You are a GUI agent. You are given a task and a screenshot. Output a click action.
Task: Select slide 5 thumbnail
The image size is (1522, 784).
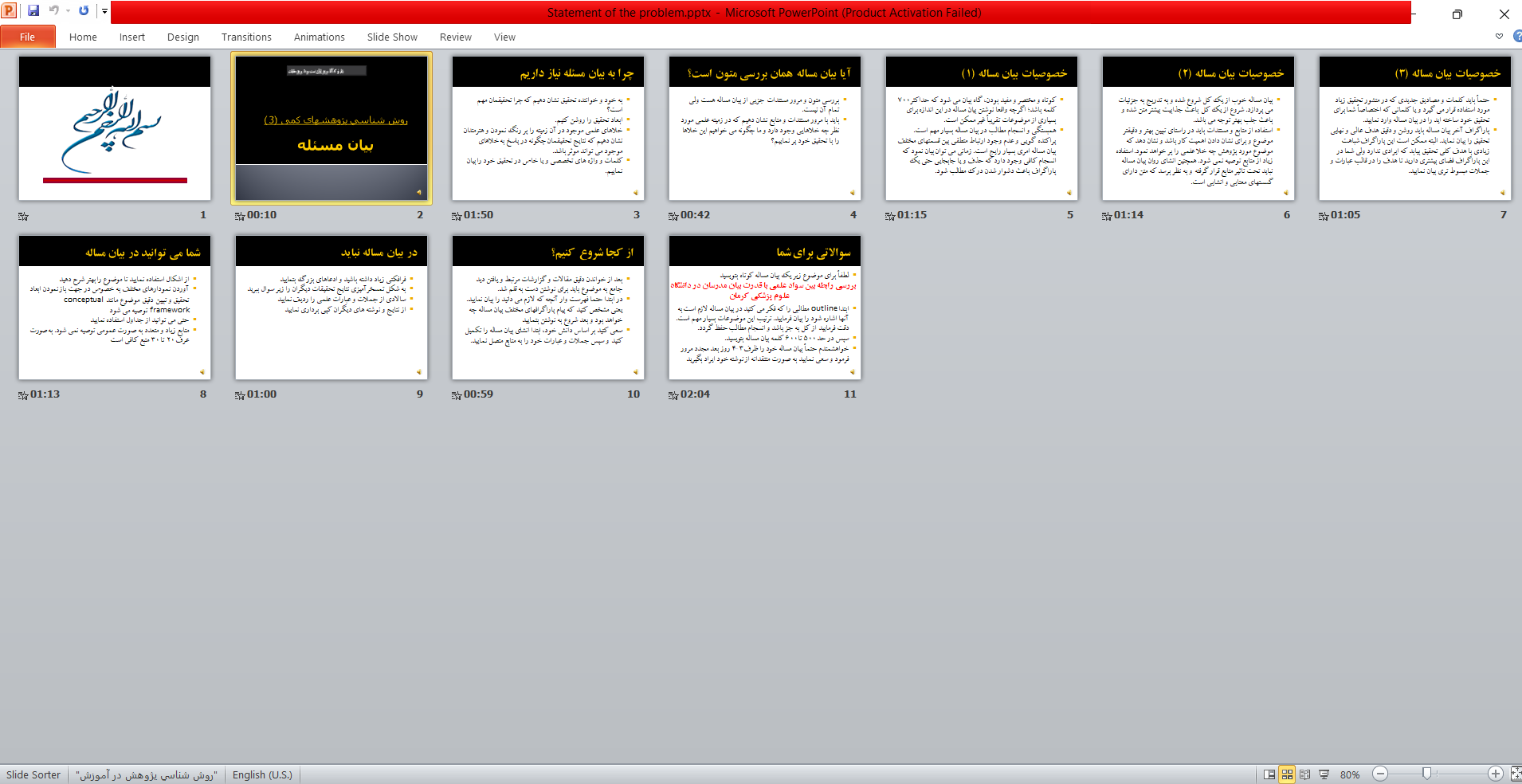[982, 127]
